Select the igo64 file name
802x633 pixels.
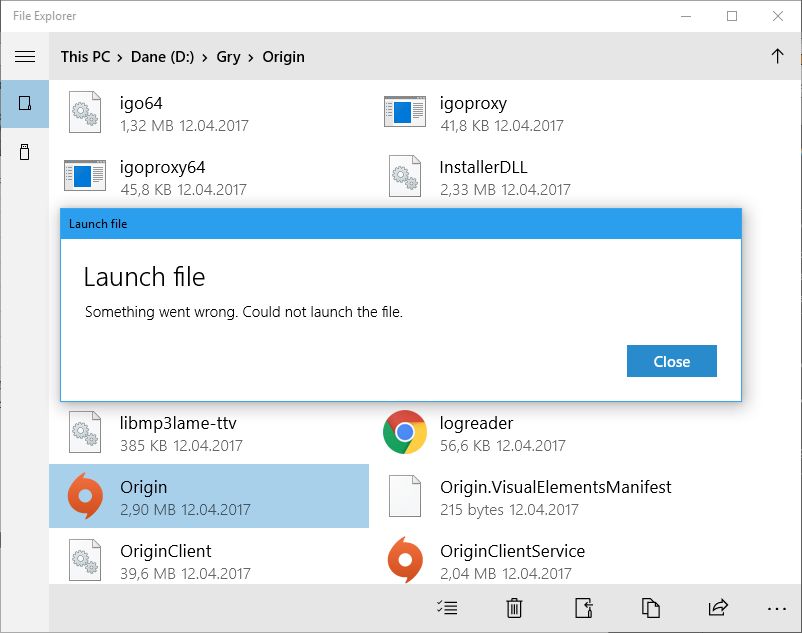tap(141, 103)
